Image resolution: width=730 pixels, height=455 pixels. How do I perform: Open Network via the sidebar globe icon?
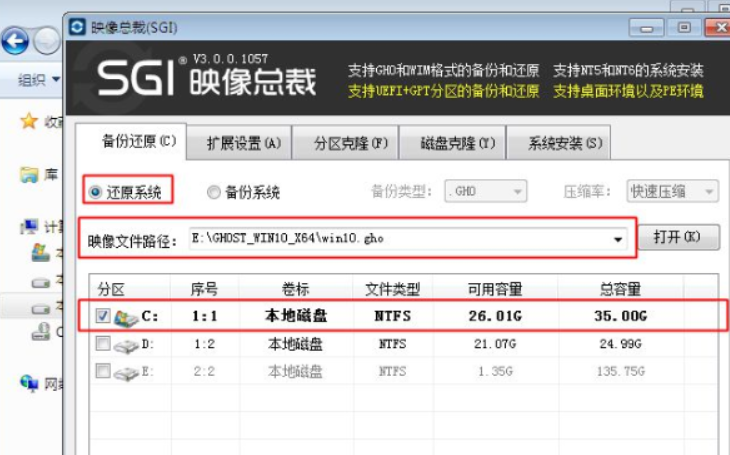pyautogui.click(x=29, y=382)
